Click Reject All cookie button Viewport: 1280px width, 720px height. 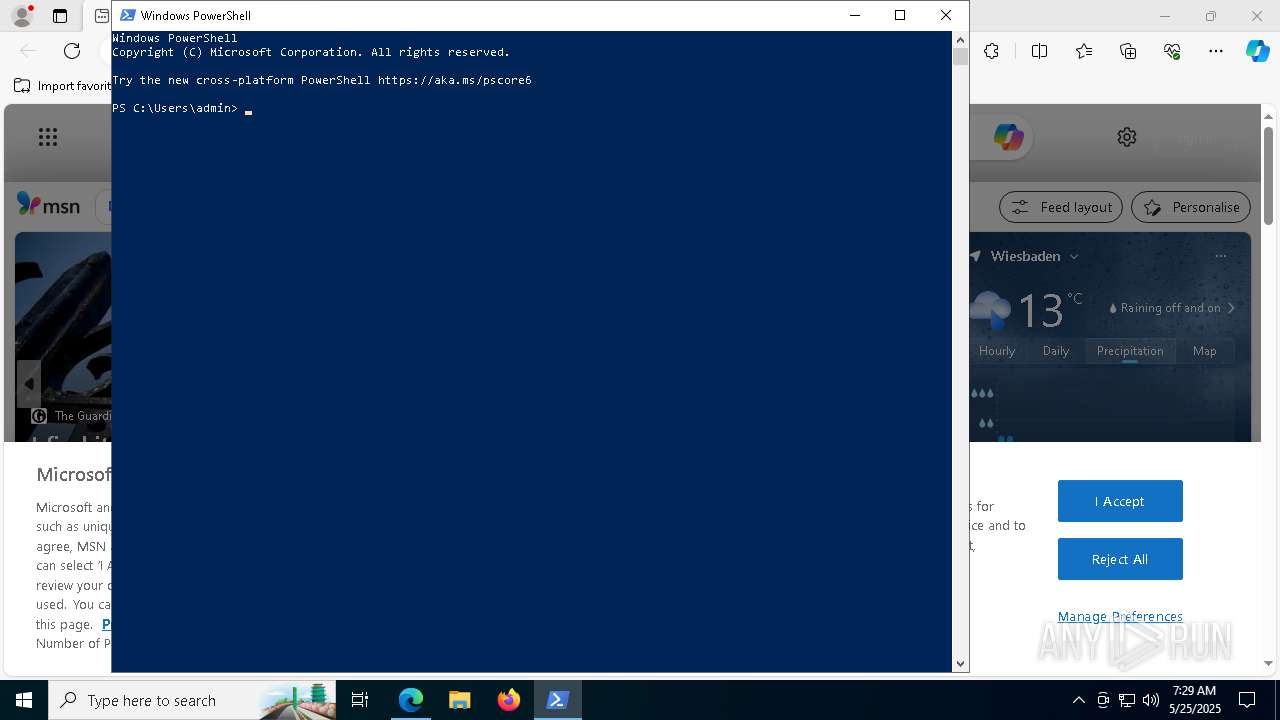pos(1120,559)
